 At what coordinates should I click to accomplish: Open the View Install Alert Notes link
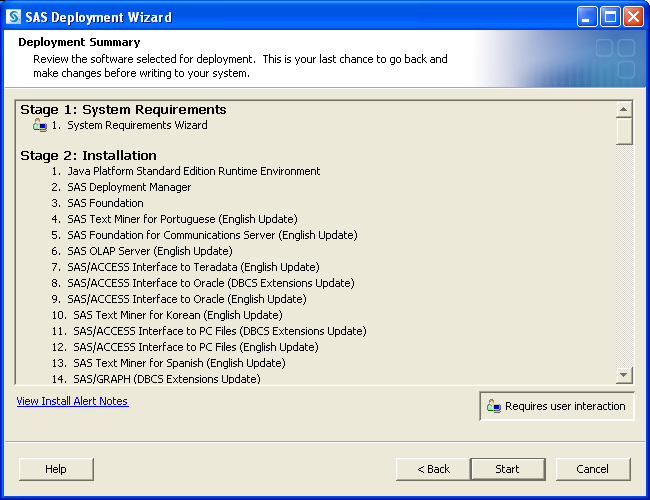click(x=73, y=401)
